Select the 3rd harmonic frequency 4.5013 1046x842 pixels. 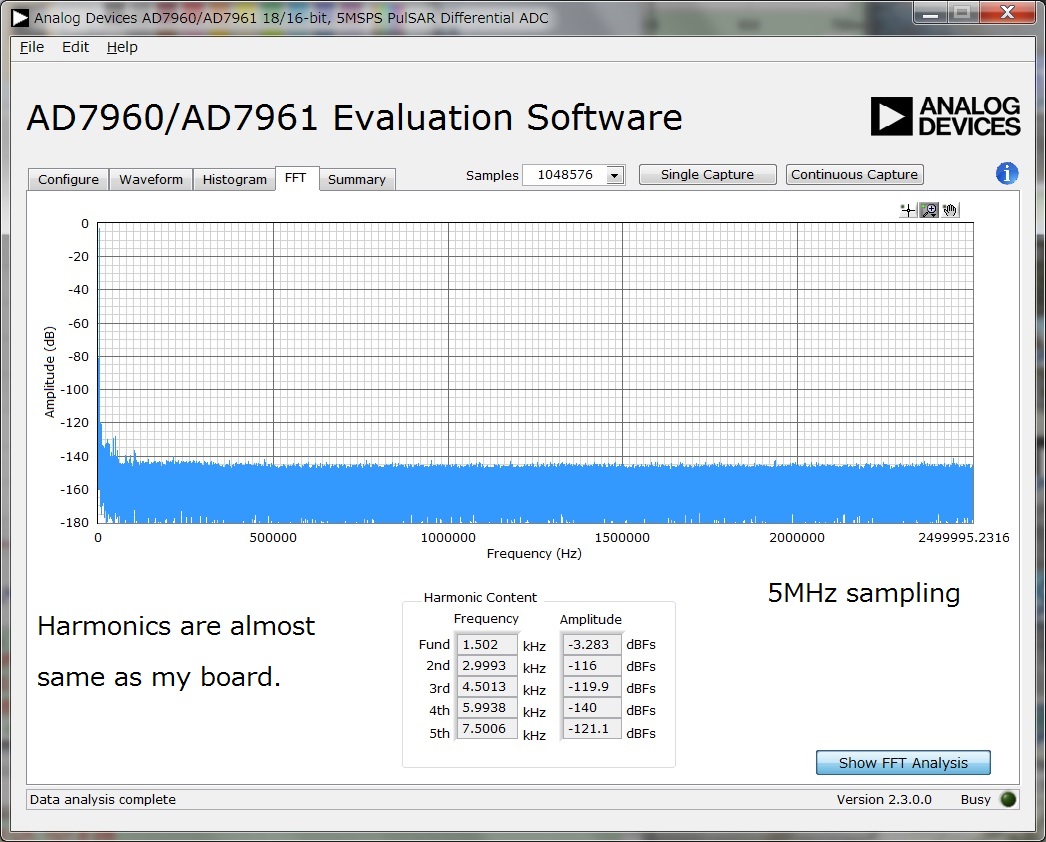tap(486, 687)
